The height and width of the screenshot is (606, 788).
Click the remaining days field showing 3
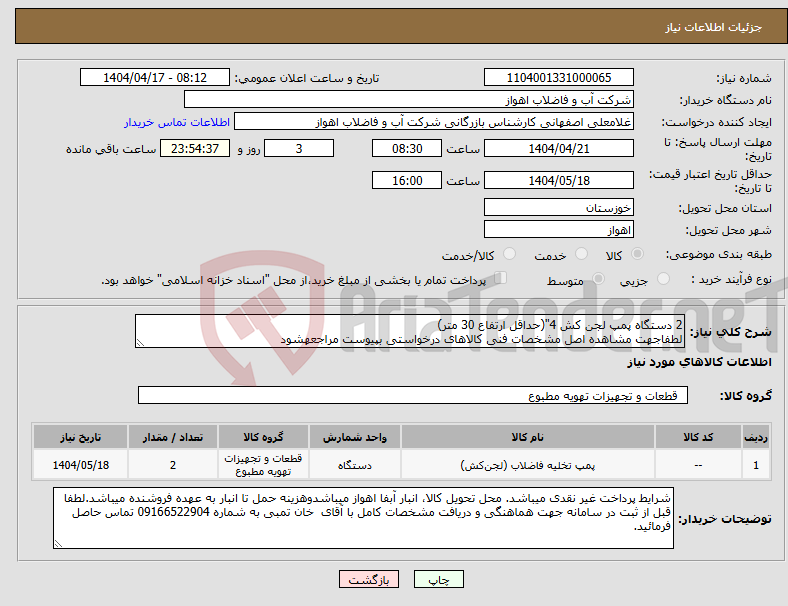pos(299,148)
